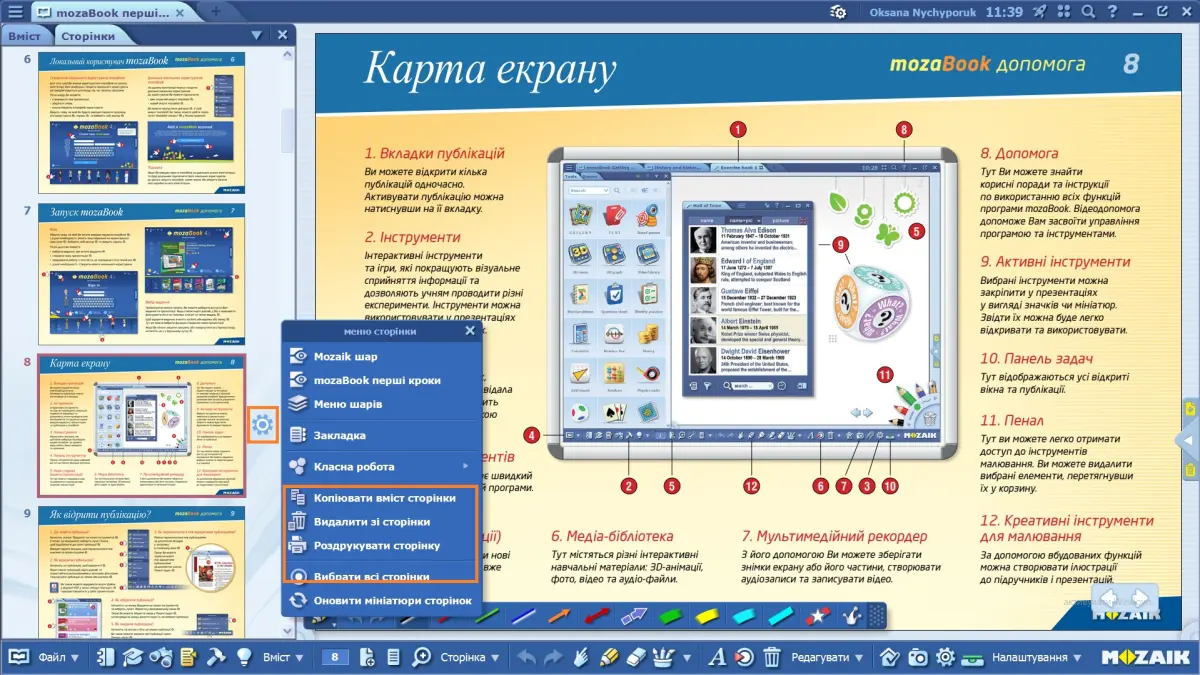Screen dimensions: 1200x675
Task: Click the binoculars search icon
Action: point(160,657)
